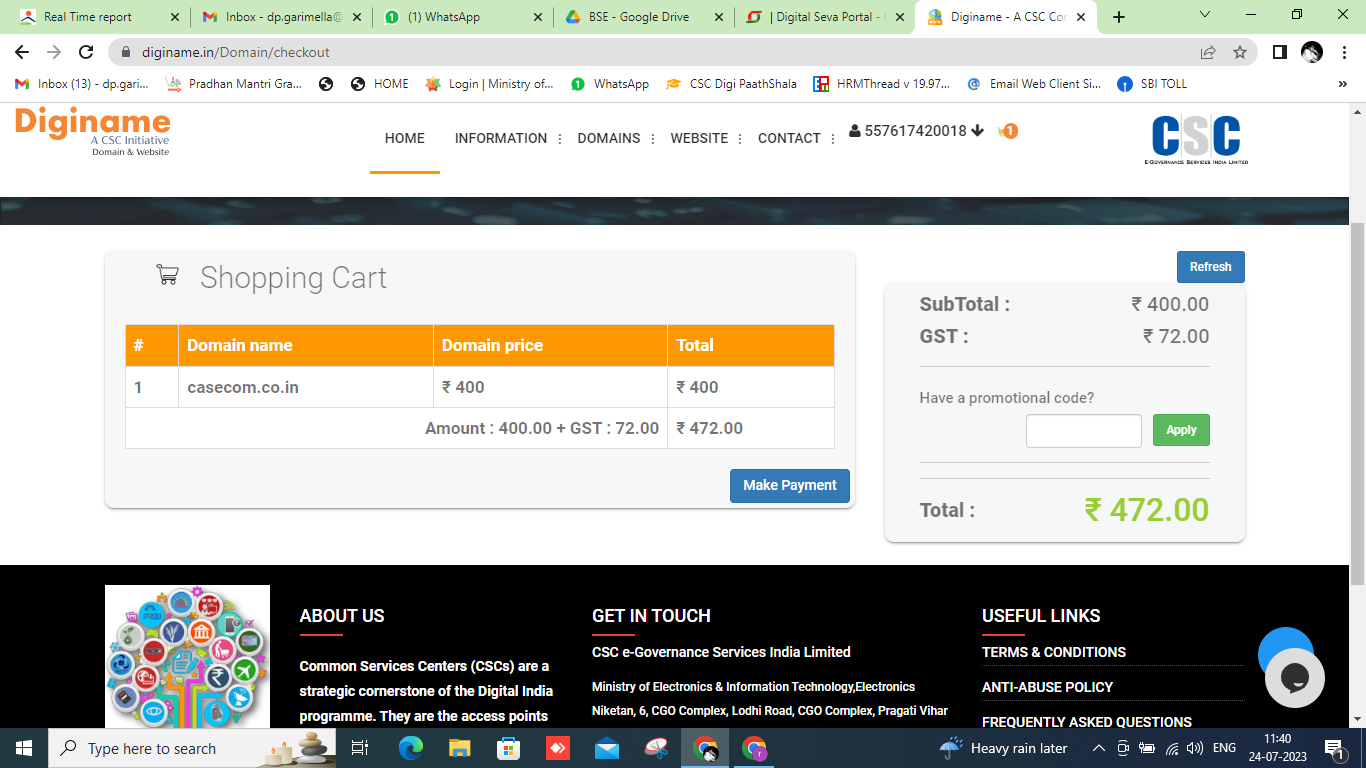Click the Windows taskbar search box

tap(194, 748)
